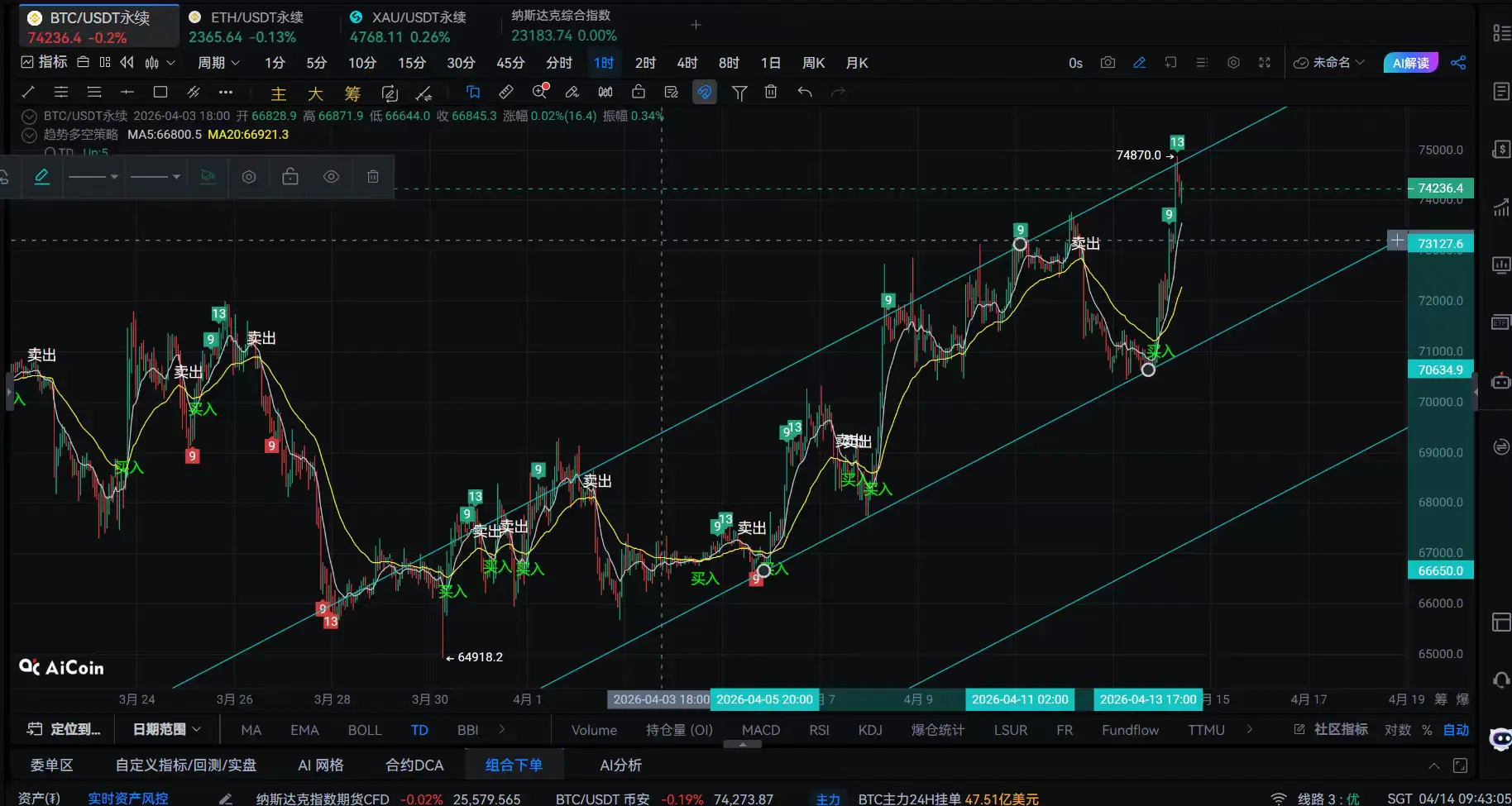Click the parallel channel drawing tool
The image size is (1512, 806).
[194, 93]
